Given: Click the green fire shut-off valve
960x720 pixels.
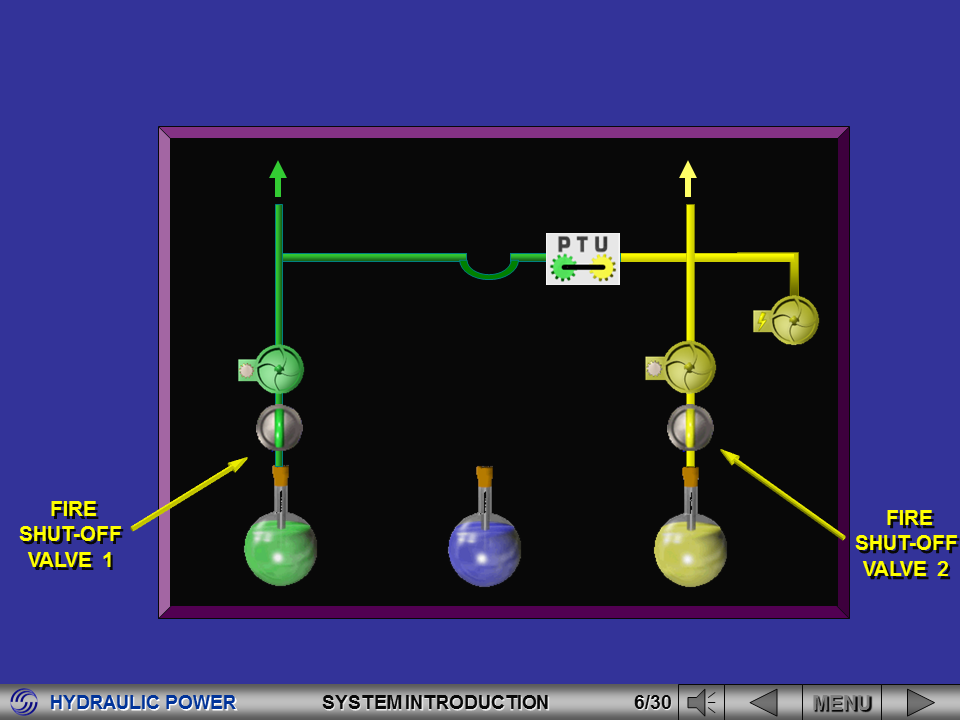Looking at the screenshot, I should click(x=279, y=428).
